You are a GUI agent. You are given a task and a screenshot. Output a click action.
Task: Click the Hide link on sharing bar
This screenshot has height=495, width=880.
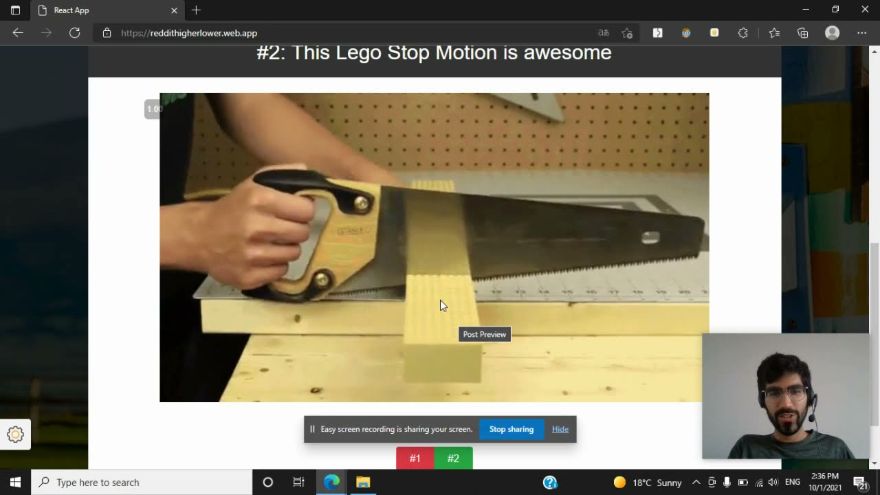560,429
